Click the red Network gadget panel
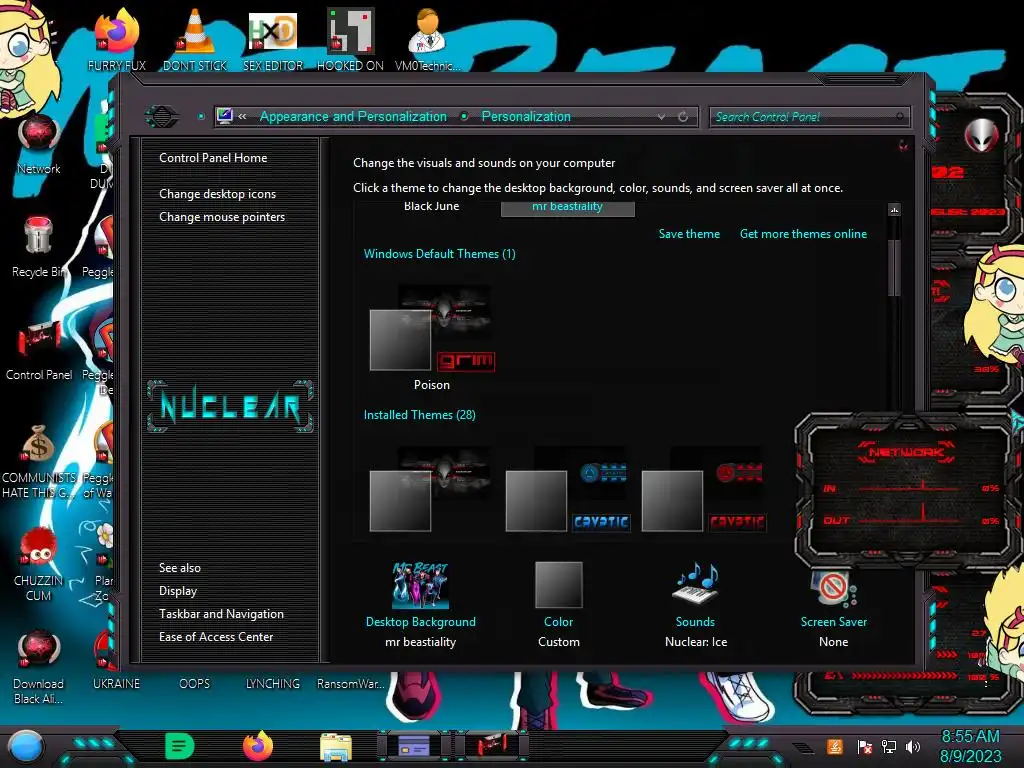The image size is (1024, 768). tap(904, 490)
